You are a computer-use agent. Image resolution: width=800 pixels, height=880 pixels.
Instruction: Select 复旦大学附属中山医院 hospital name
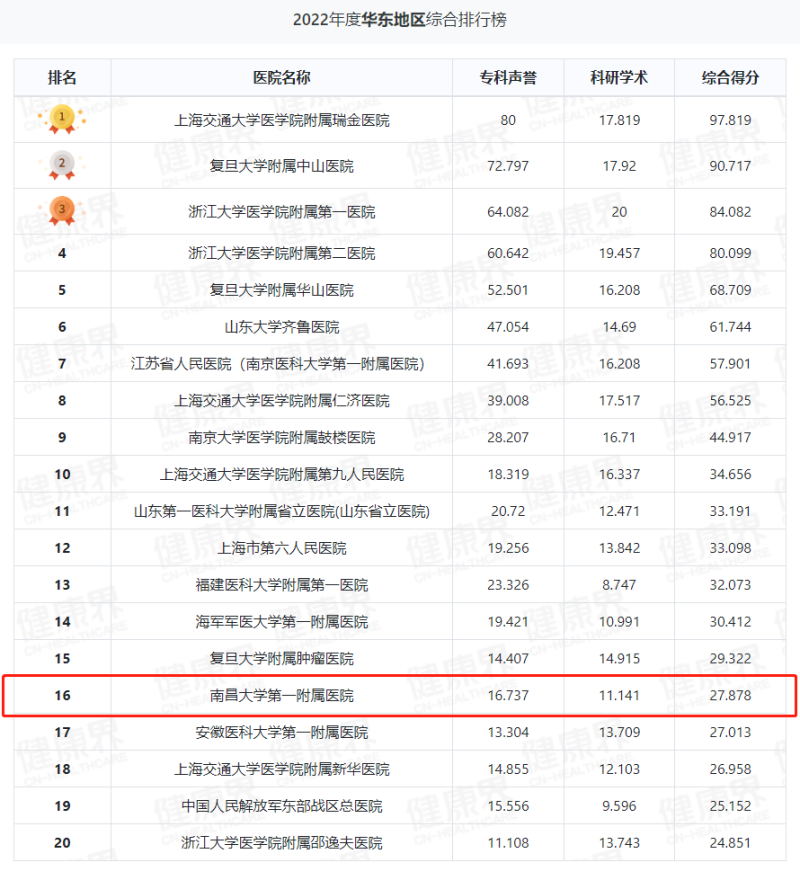click(281, 166)
